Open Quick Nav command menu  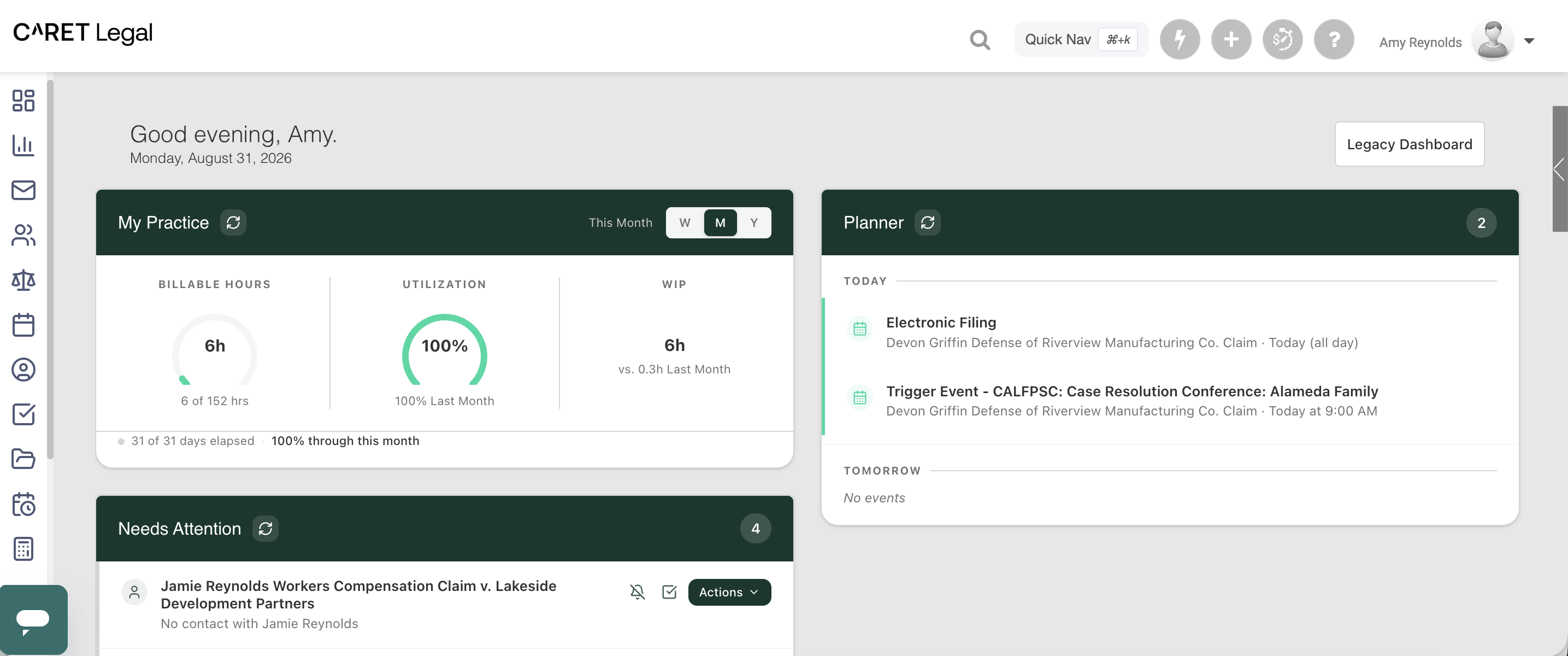tap(1081, 39)
